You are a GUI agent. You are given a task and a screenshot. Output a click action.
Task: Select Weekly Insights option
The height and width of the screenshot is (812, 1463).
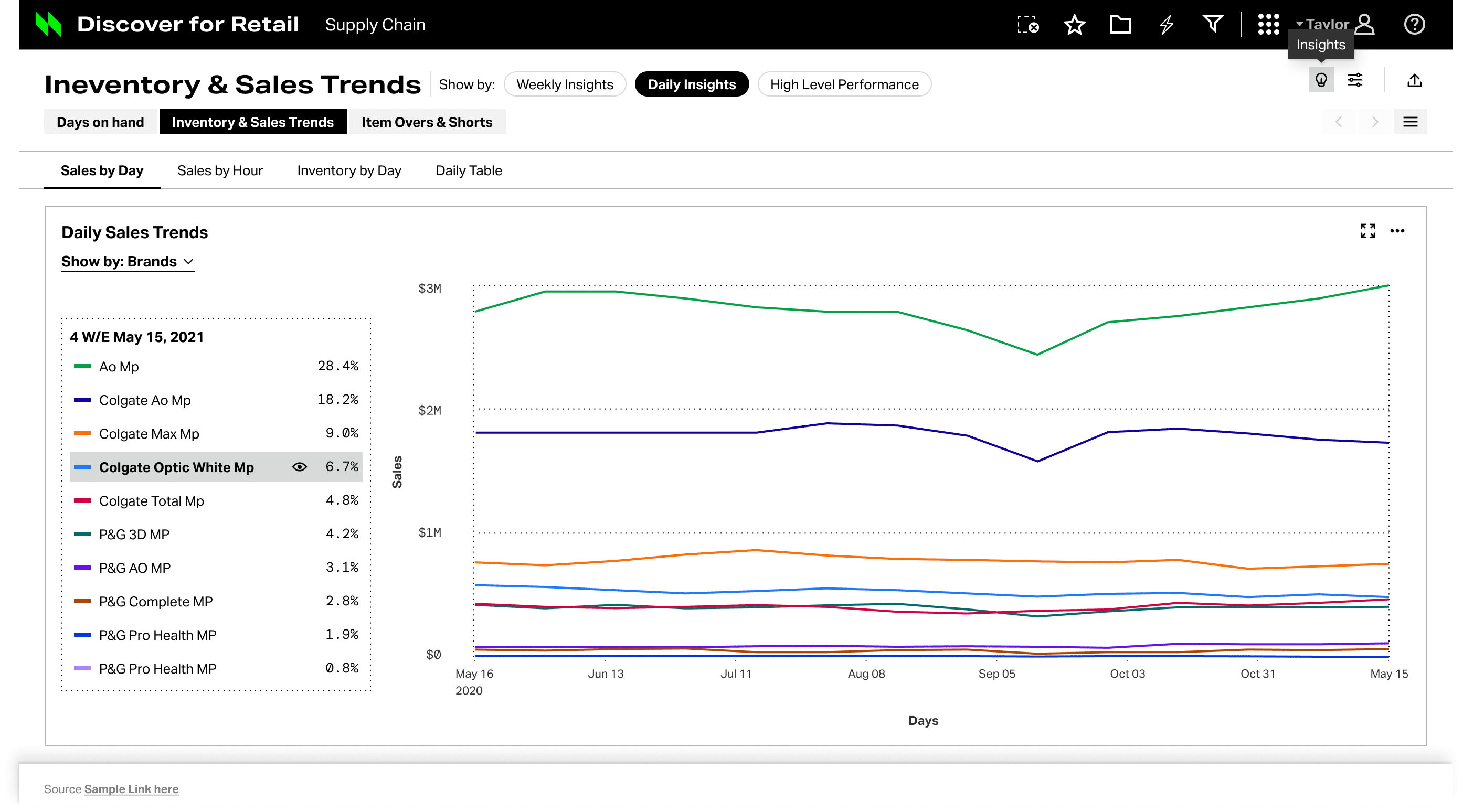[565, 84]
